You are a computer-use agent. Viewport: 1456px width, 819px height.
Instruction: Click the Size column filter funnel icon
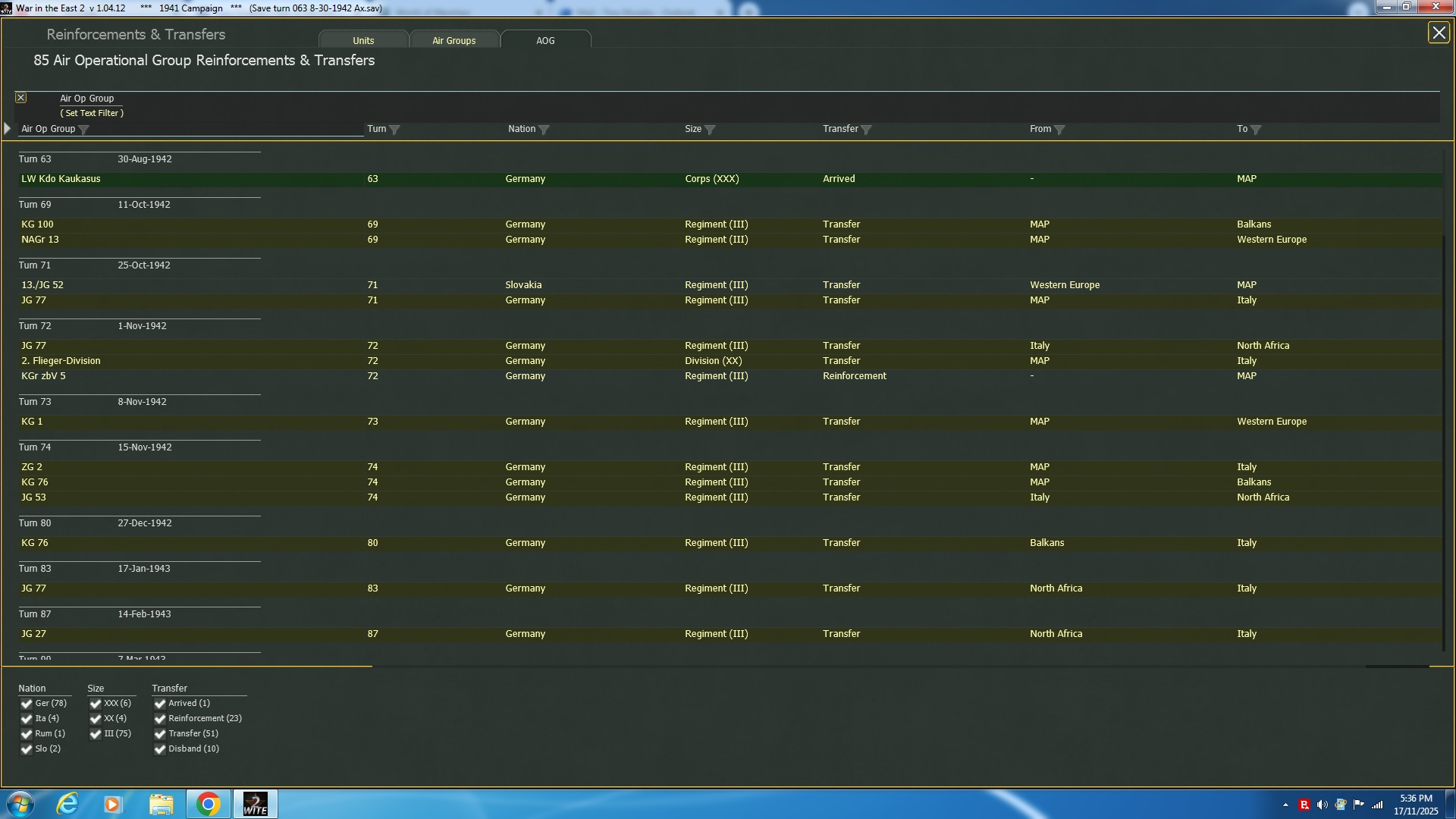(710, 130)
